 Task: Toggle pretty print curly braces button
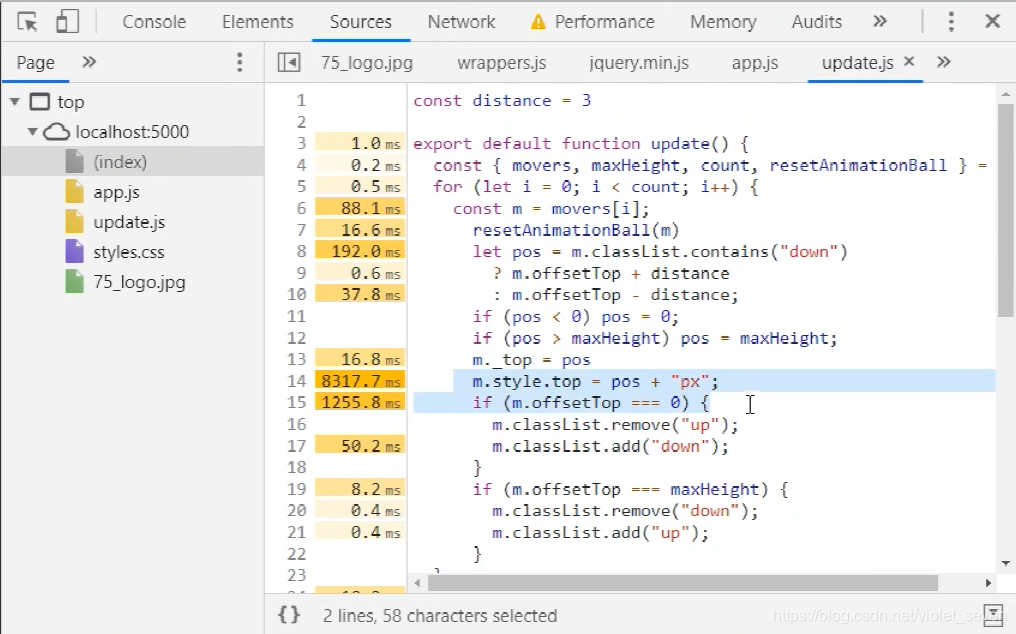coord(289,615)
